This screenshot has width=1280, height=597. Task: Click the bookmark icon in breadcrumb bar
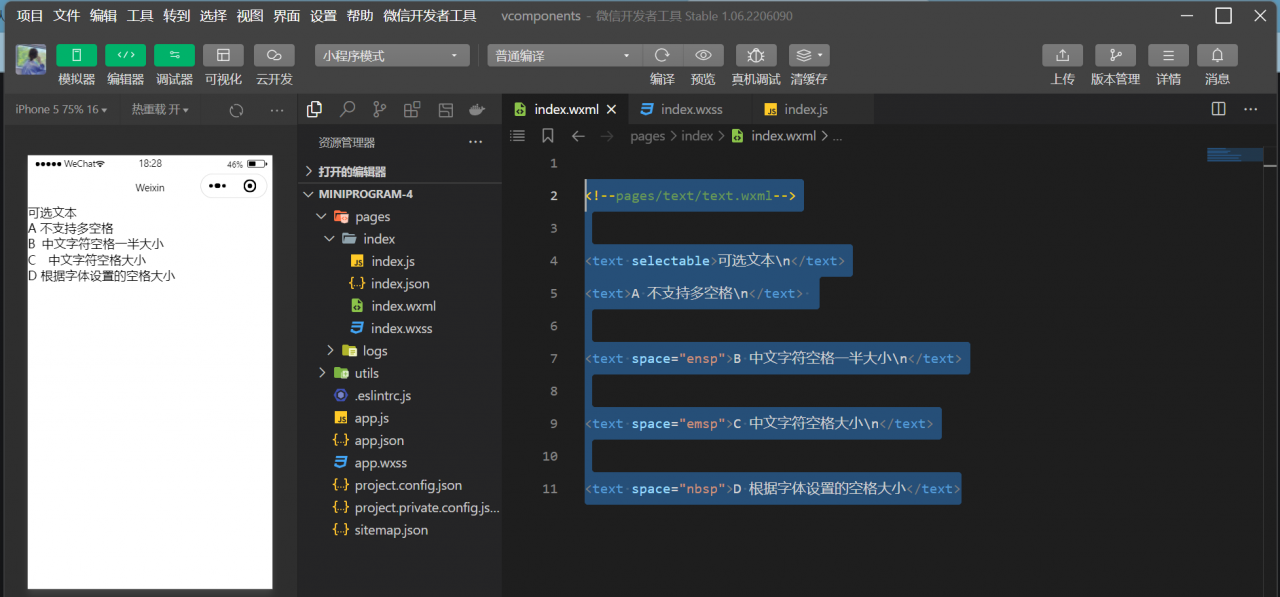(547, 136)
